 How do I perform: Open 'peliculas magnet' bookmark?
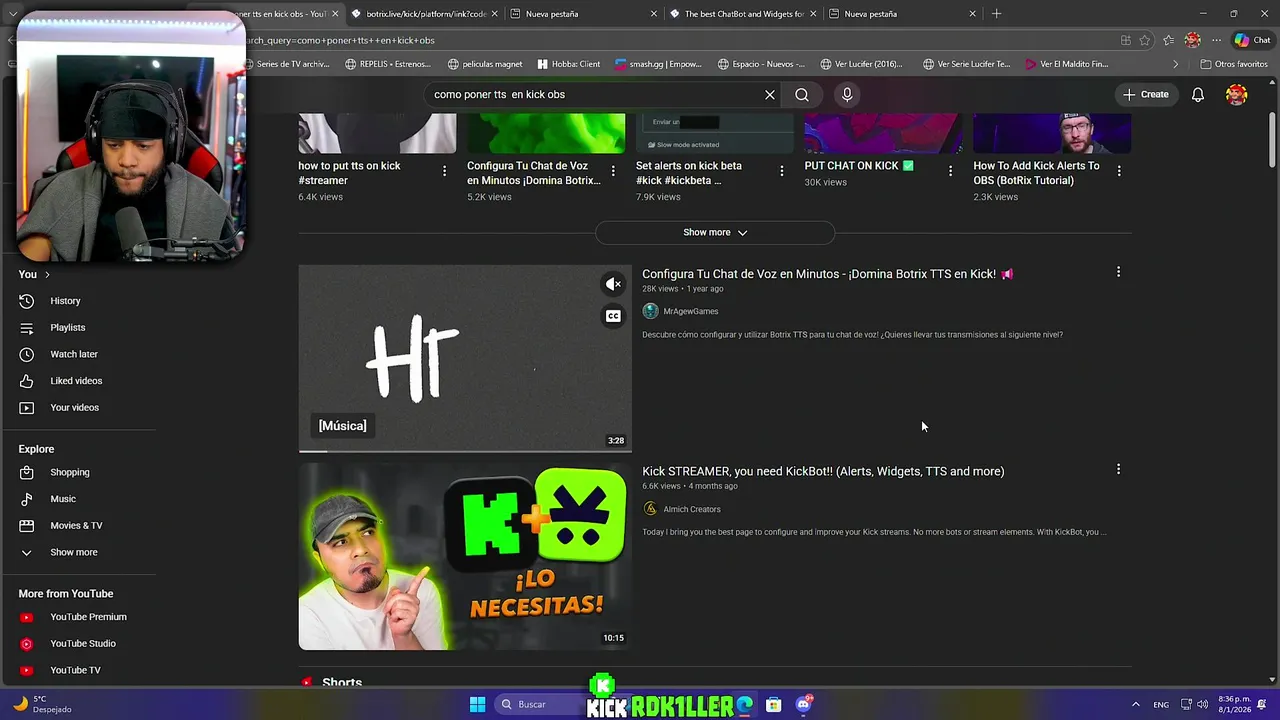pos(485,64)
